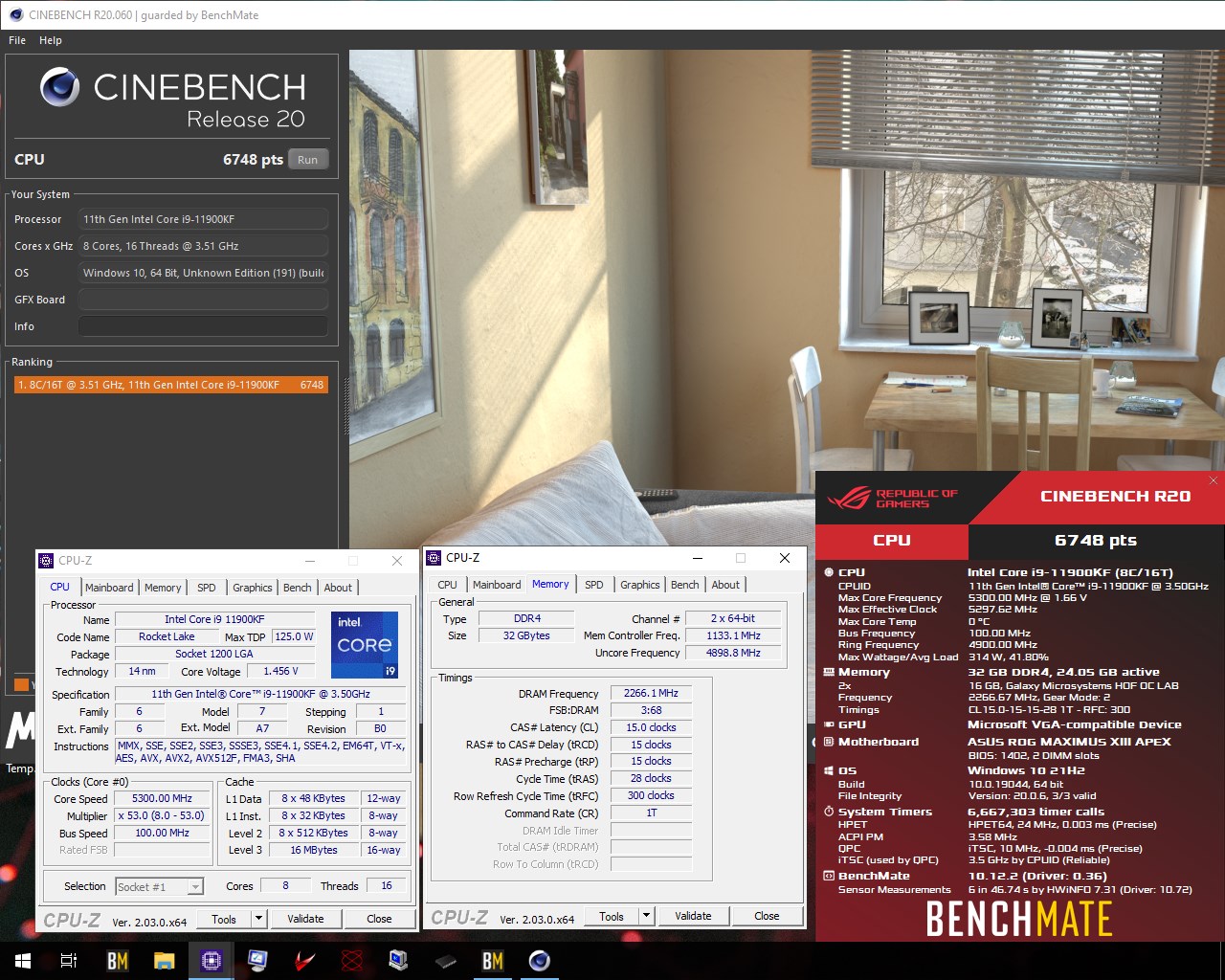Screen dimensions: 1225x980
Task: Open the Bench tab in the CPU-Z Memory window
Action: click(685, 585)
